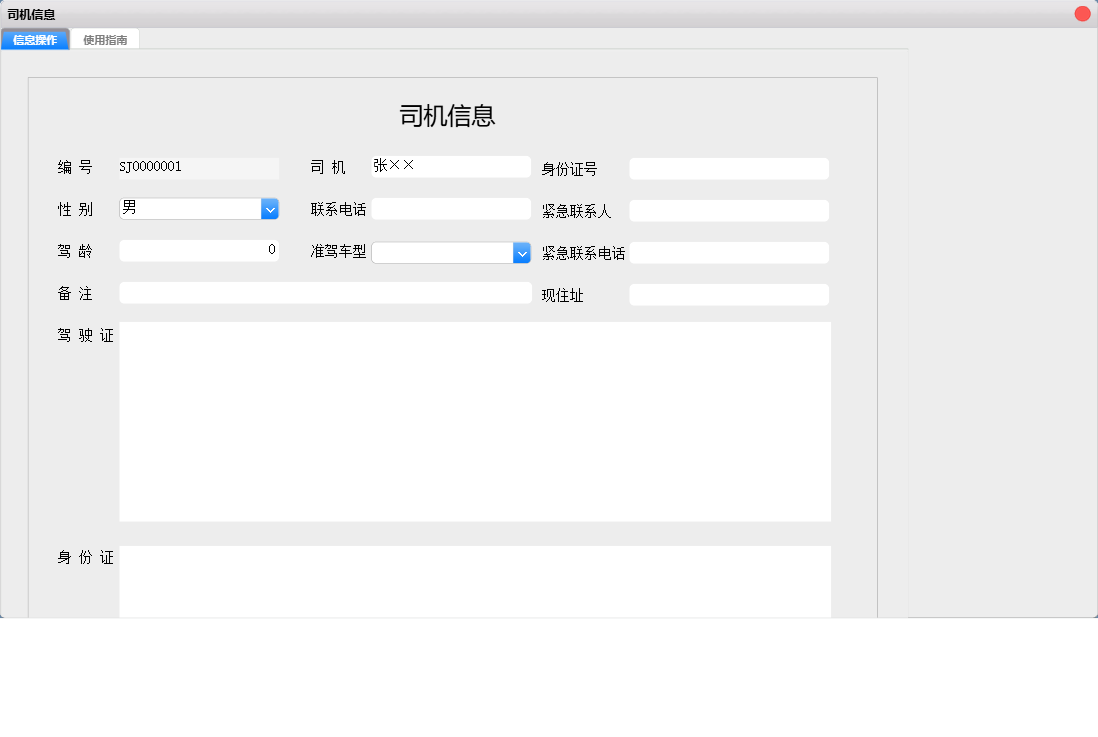Focus the 身份证号 input field
The width and height of the screenshot is (1098, 737).
pos(729,169)
